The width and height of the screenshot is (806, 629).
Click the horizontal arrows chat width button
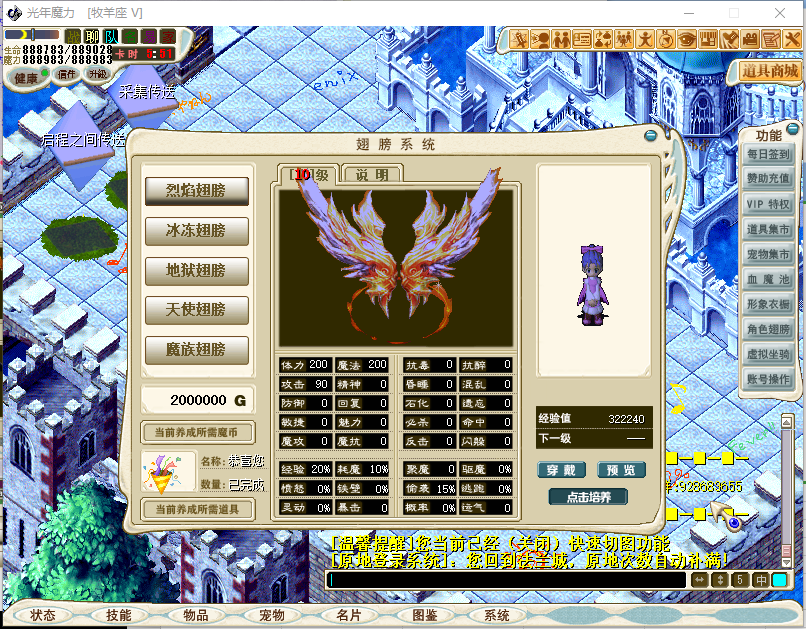click(x=700, y=580)
